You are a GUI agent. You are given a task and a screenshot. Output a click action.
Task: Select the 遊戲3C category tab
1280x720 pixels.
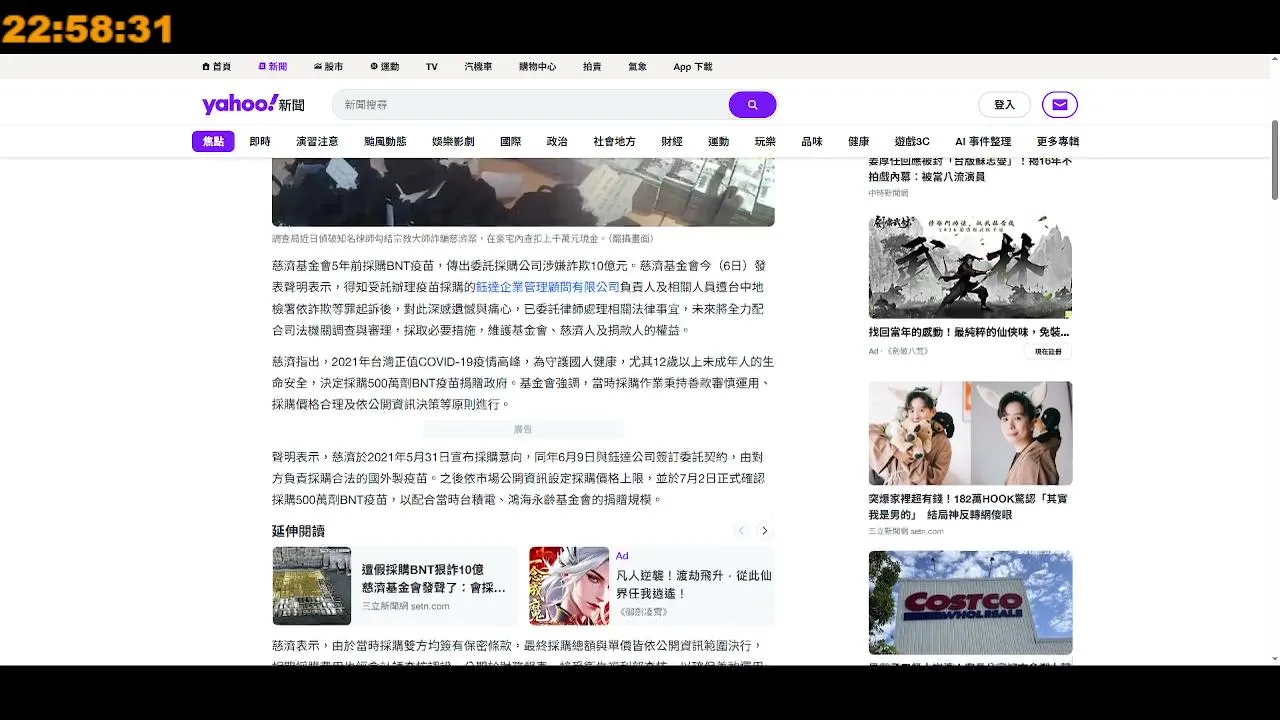pyautogui.click(x=912, y=141)
